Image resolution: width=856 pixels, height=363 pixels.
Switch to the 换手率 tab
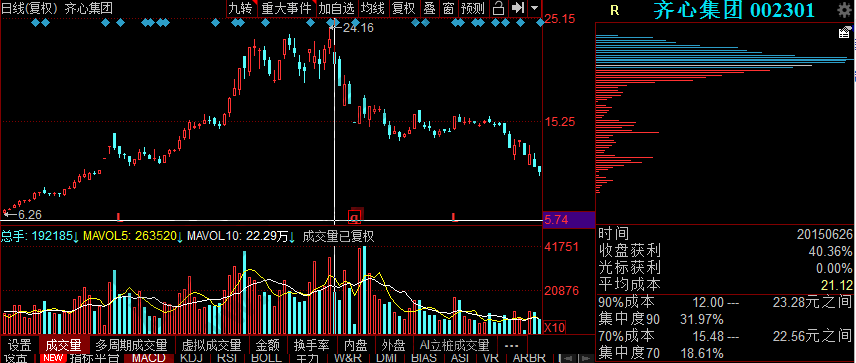pyautogui.click(x=311, y=346)
